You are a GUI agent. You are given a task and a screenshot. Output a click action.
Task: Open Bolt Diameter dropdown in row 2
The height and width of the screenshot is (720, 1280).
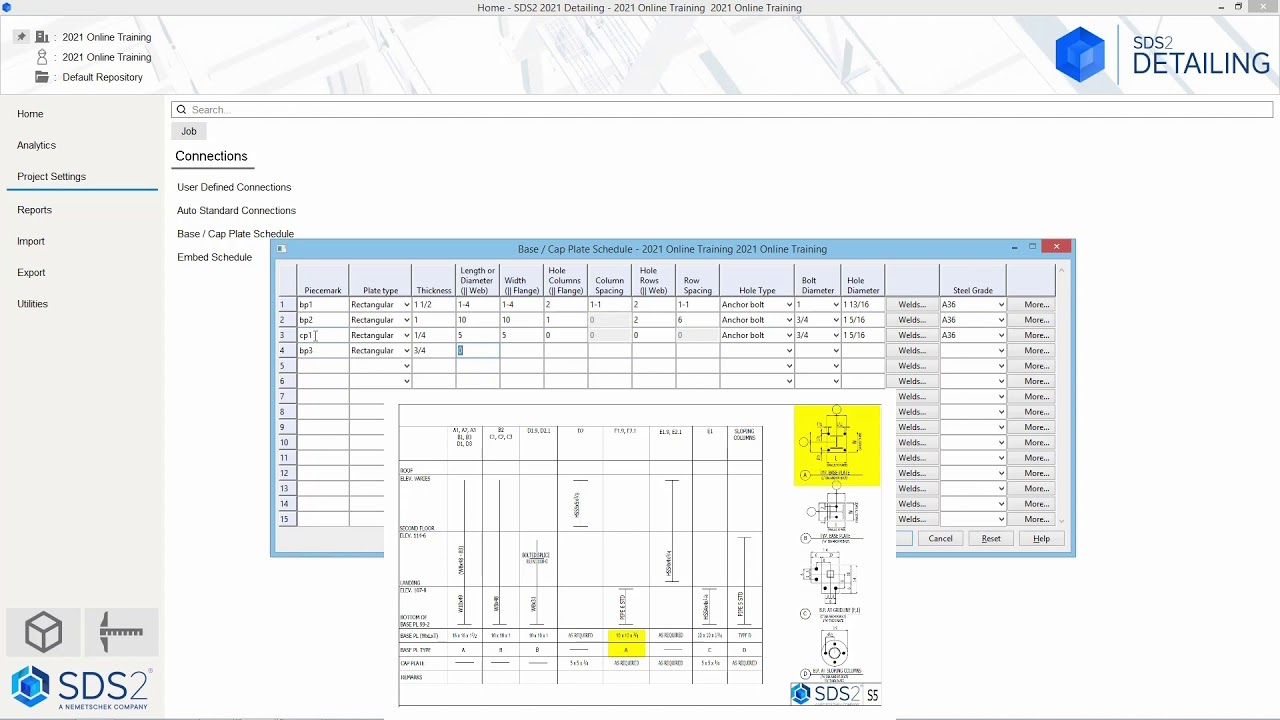835,320
